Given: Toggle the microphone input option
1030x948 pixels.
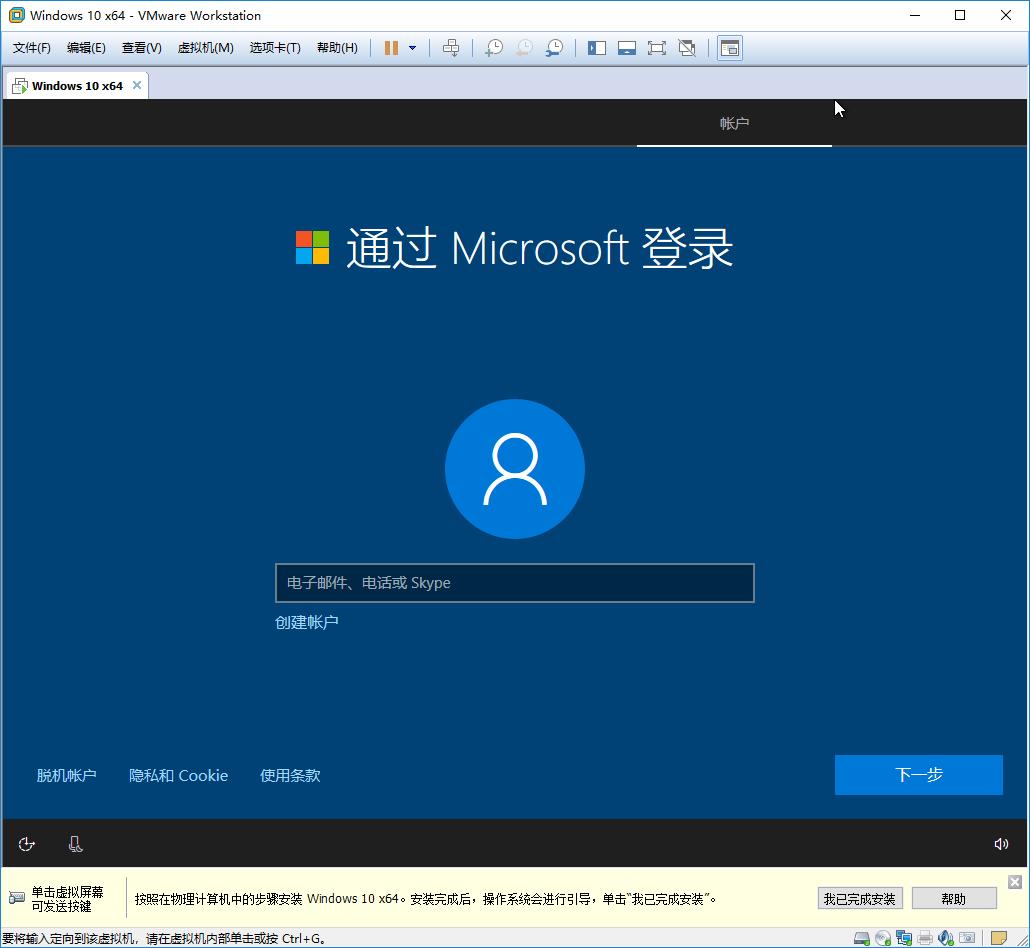Looking at the screenshot, I should (x=75, y=843).
